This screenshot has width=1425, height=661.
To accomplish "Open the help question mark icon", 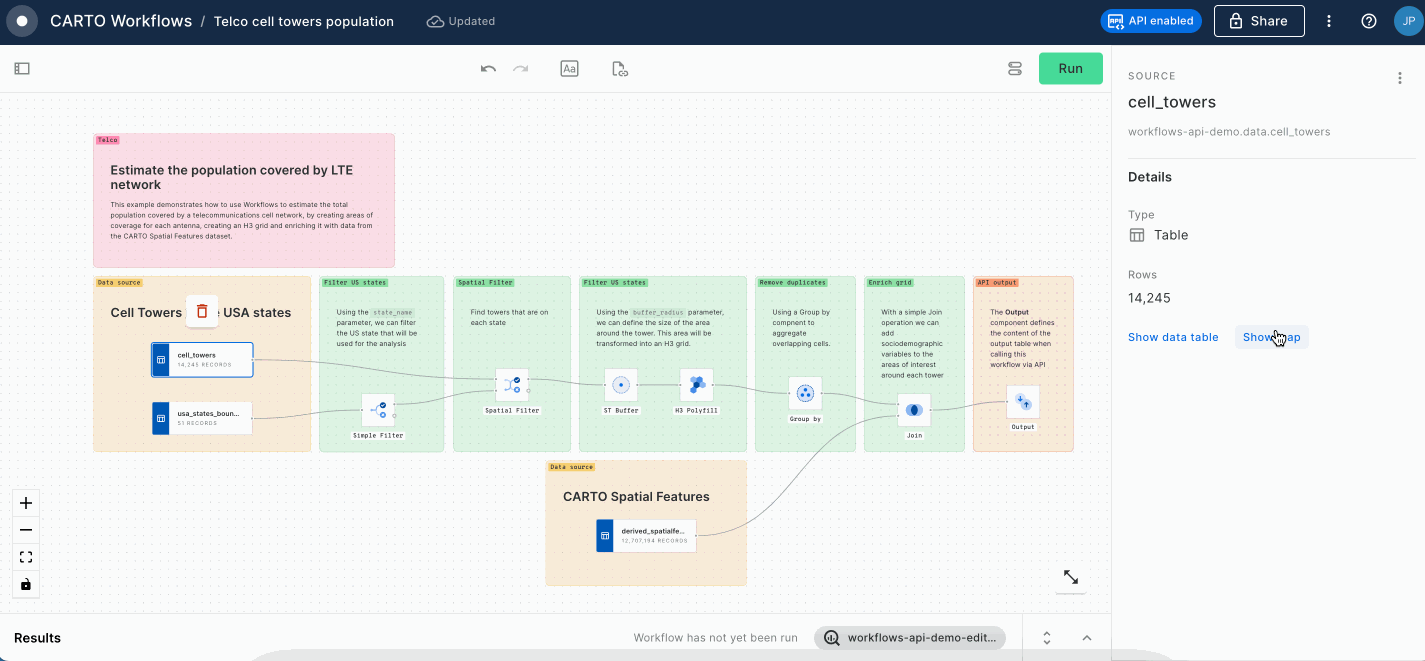I will pyautogui.click(x=1369, y=21).
